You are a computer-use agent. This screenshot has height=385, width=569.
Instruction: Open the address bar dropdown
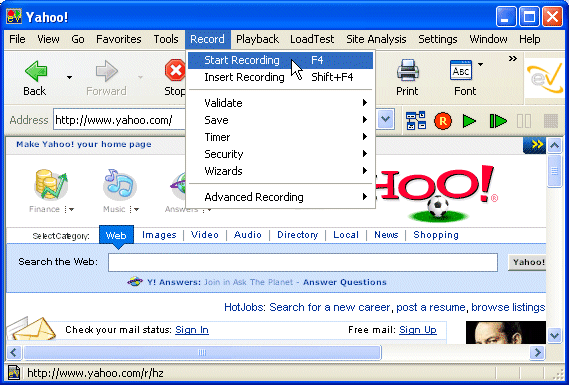385,119
